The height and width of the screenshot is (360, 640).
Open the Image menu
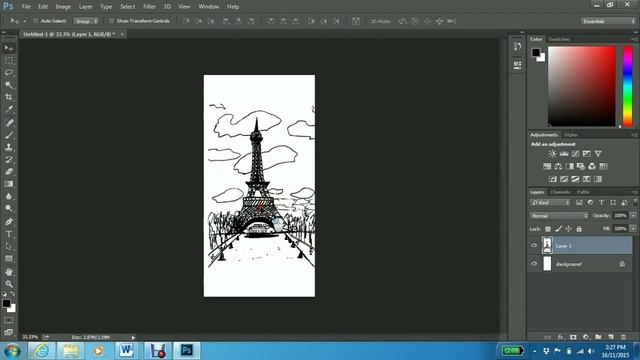(63, 7)
